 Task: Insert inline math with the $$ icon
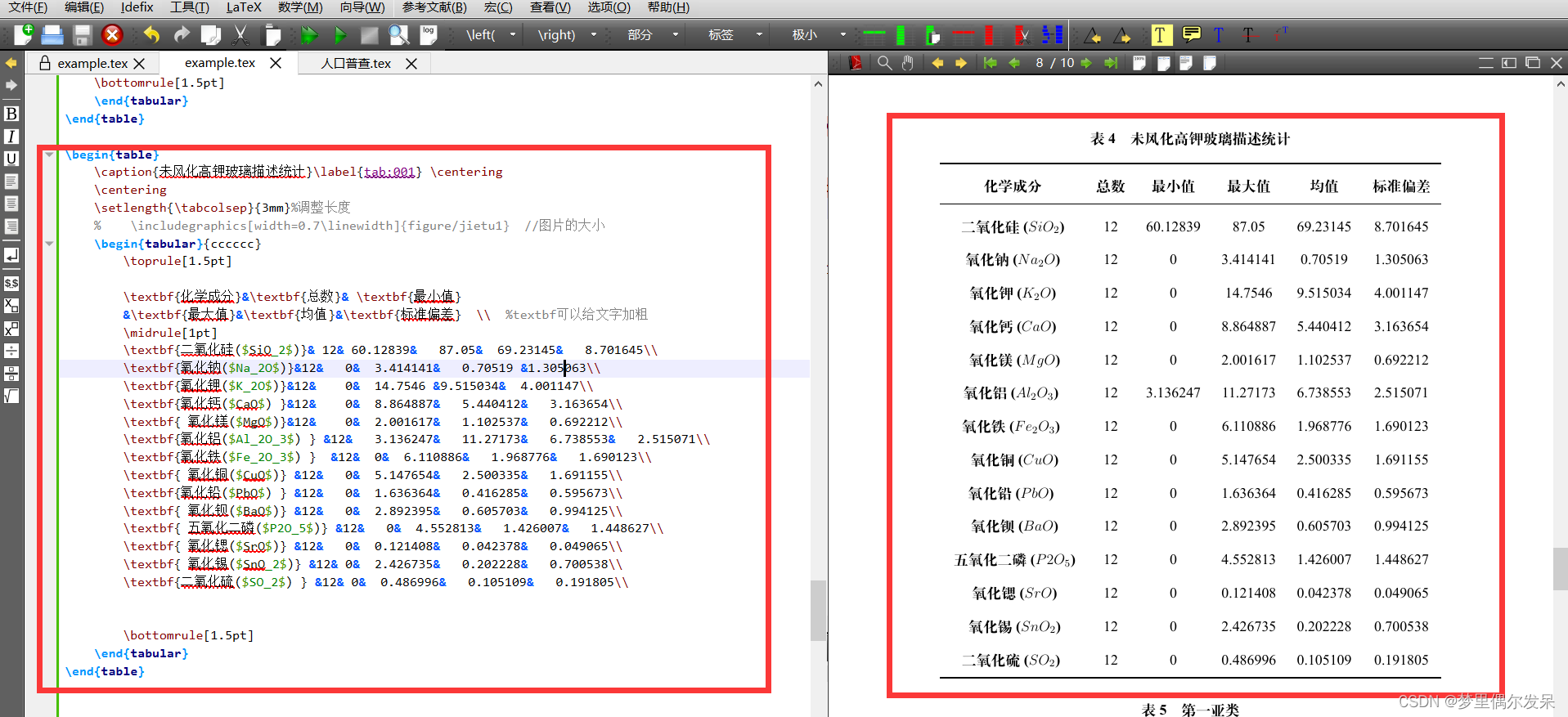(x=11, y=283)
